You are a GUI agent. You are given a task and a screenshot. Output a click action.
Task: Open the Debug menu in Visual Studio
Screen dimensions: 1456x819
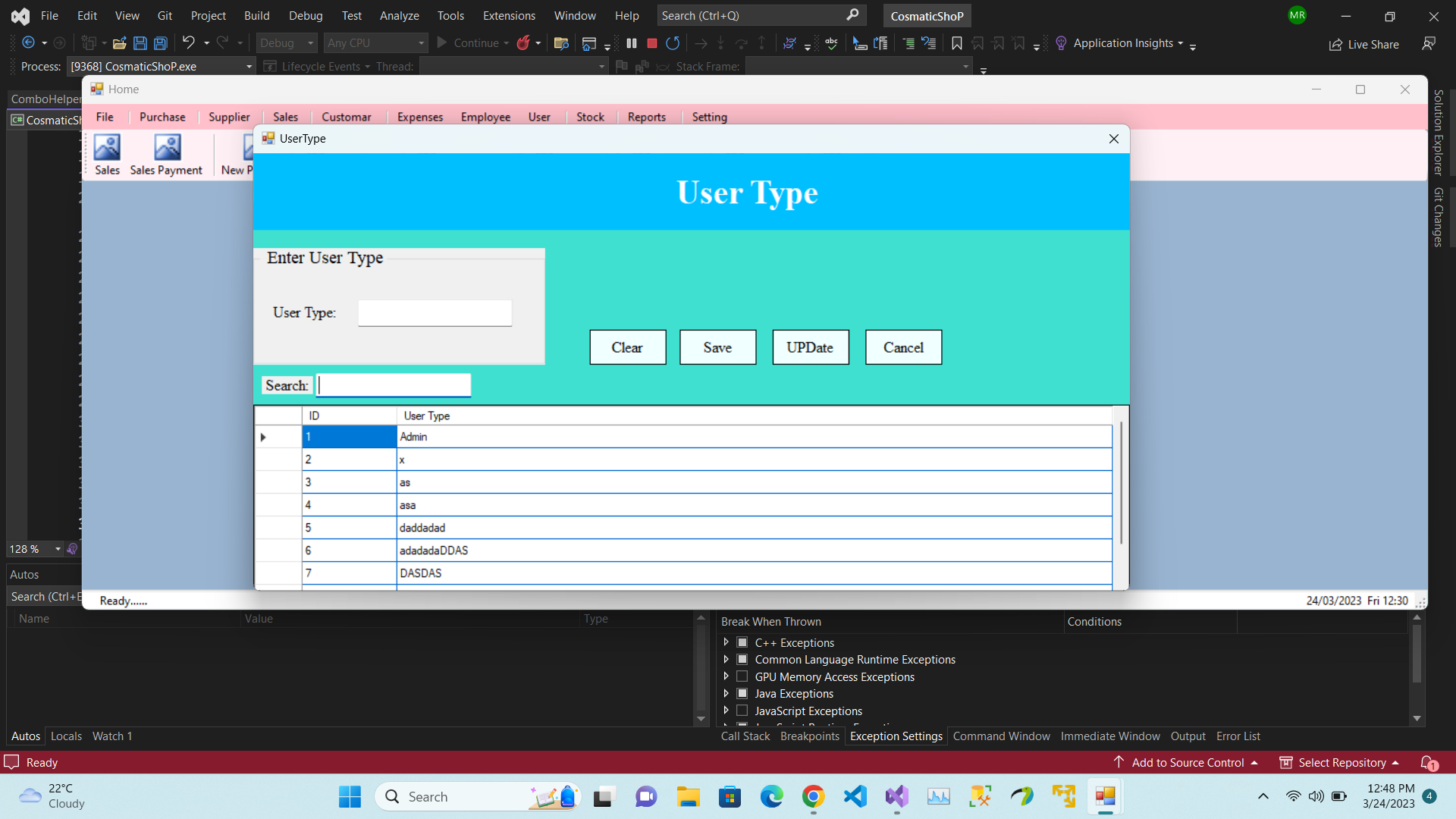306,15
